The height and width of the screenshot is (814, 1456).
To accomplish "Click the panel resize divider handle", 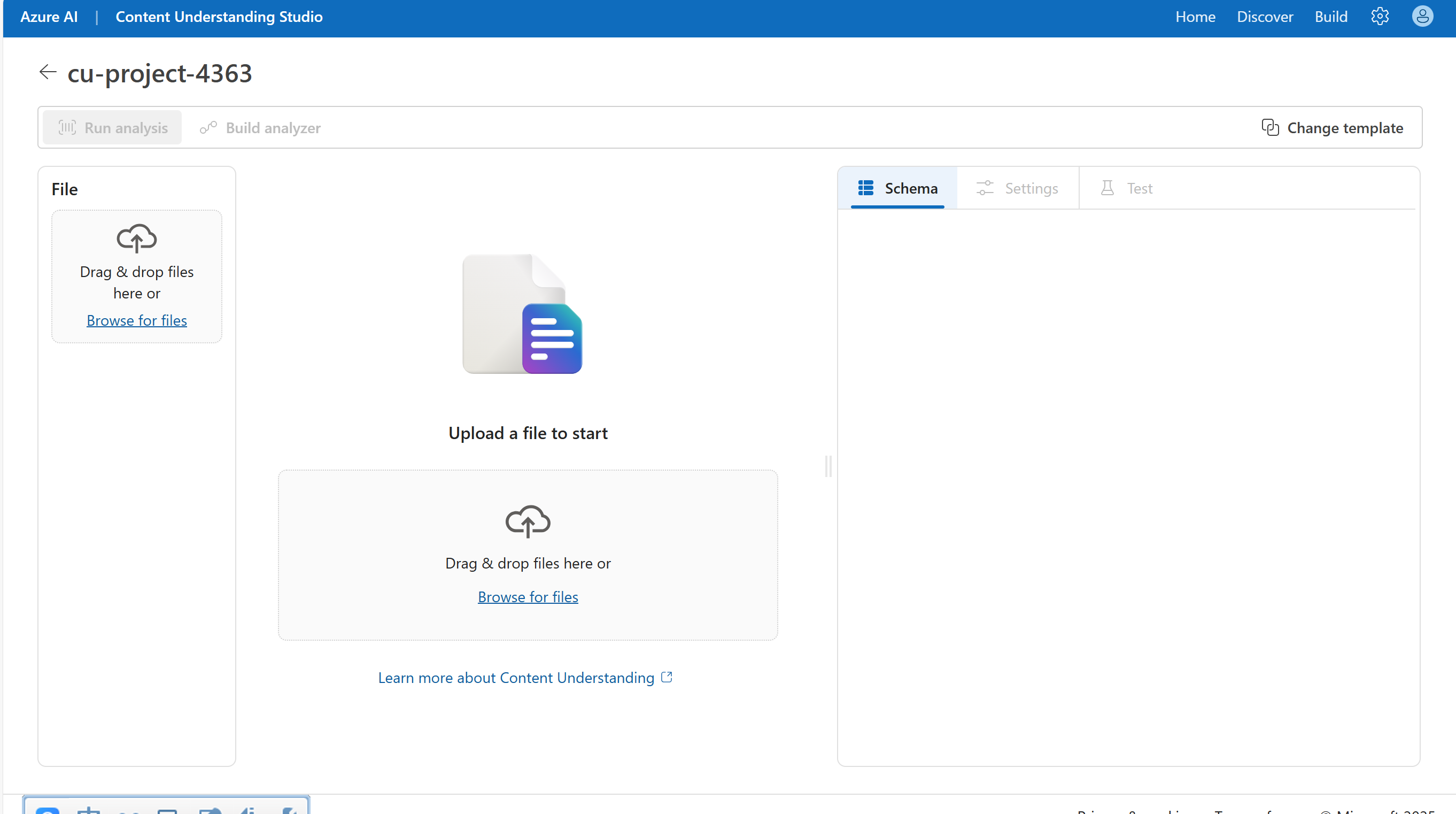I will [828, 466].
